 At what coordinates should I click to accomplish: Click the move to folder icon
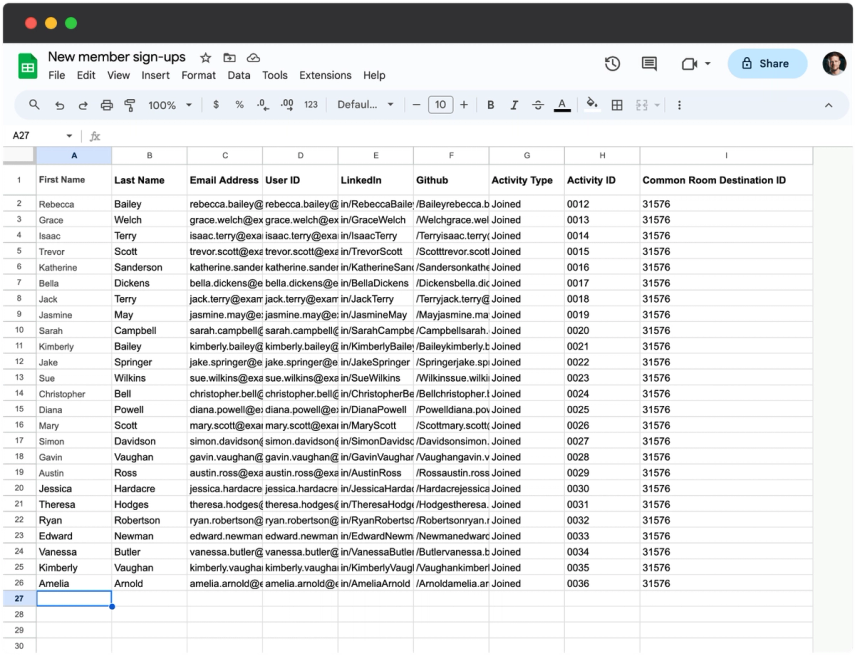tap(230, 58)
